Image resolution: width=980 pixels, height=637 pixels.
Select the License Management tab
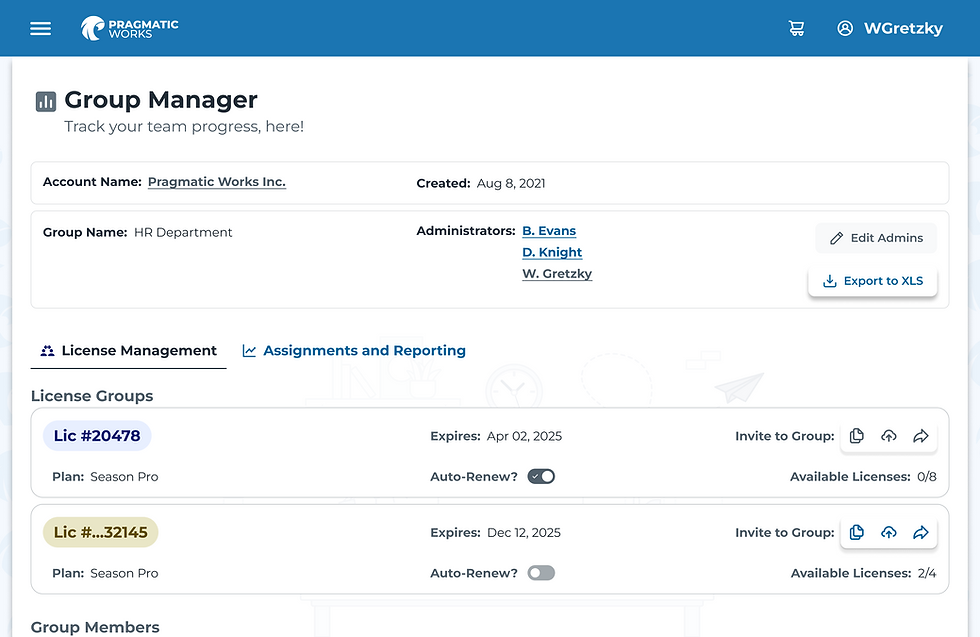point(128,350)
